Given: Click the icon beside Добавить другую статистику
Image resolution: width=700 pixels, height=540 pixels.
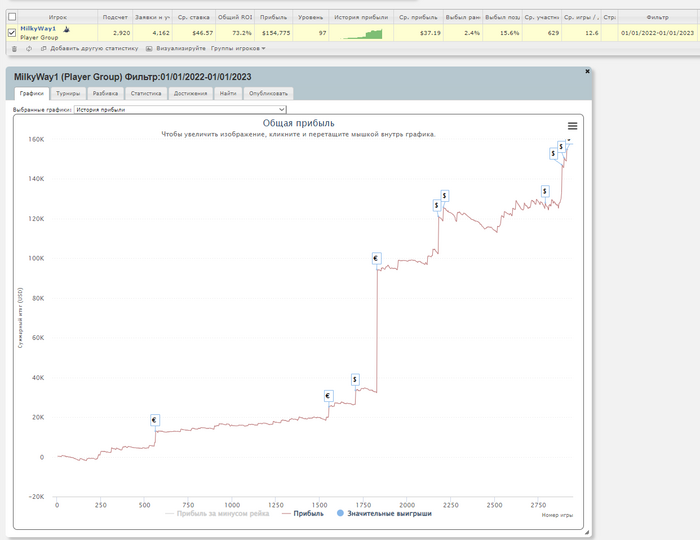Looking at the screenshot, I should pos(44,49).
